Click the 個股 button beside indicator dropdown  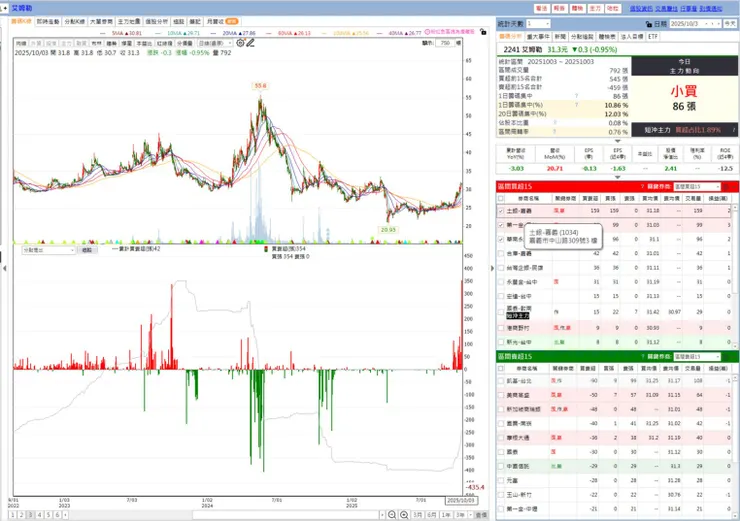(87, 250)
